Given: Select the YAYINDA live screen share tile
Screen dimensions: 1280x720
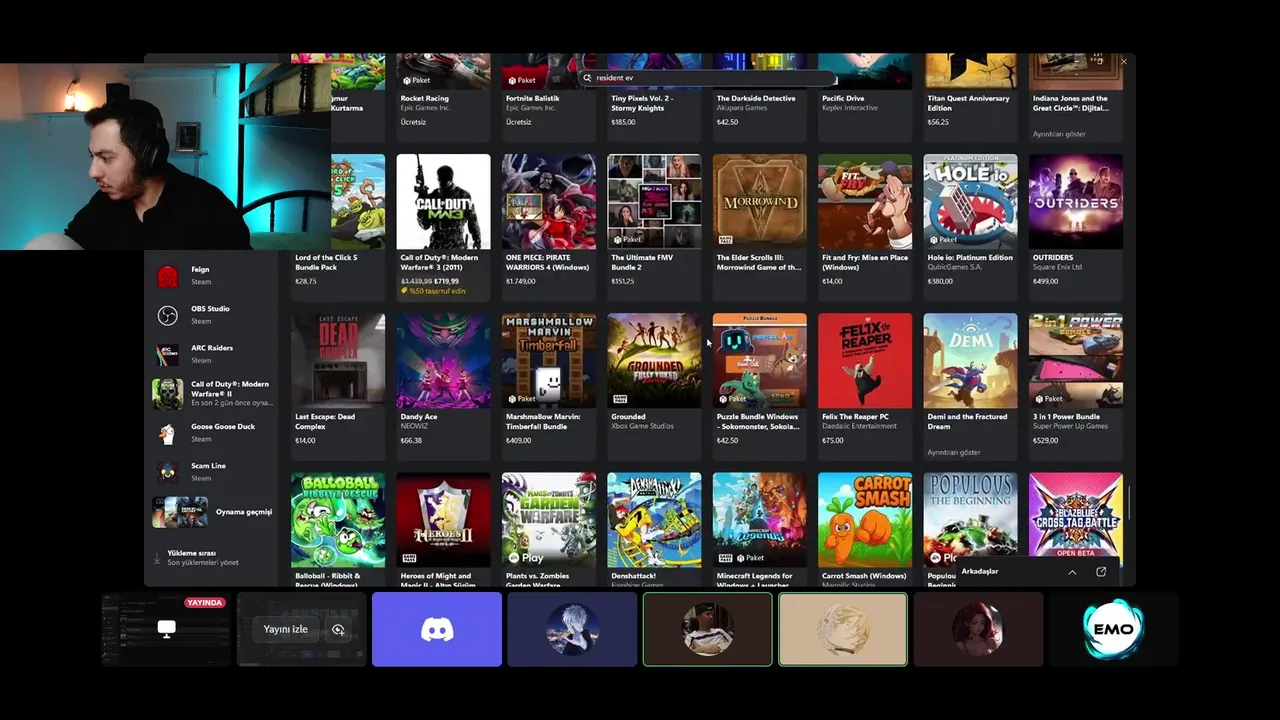Looking at the screenshot, I should click(x=166, y=629).
